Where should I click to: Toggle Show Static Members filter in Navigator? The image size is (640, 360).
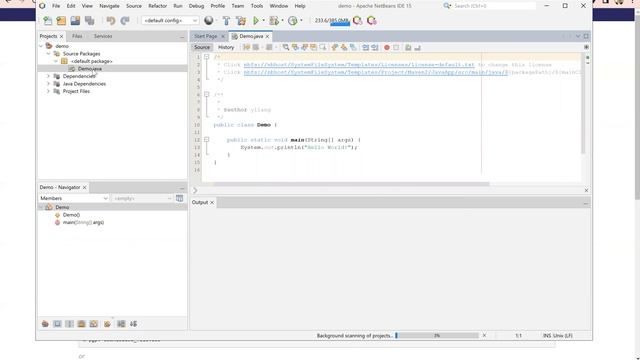click(69, 324)
